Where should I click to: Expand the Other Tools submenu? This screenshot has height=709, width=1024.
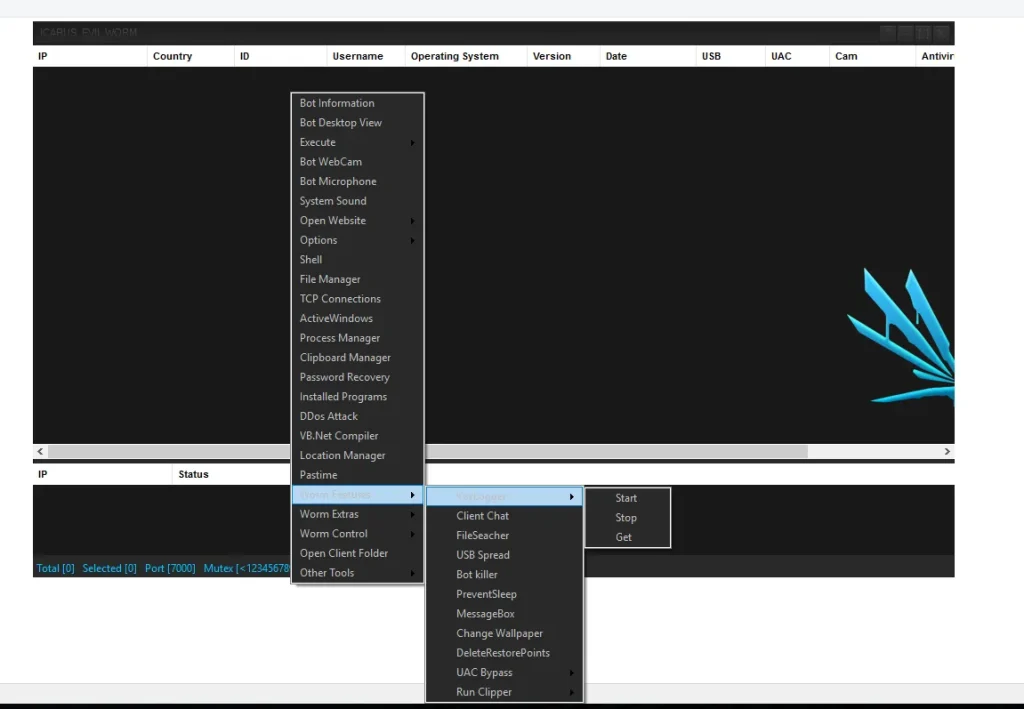pyautogui.click(x=326, y=573)
